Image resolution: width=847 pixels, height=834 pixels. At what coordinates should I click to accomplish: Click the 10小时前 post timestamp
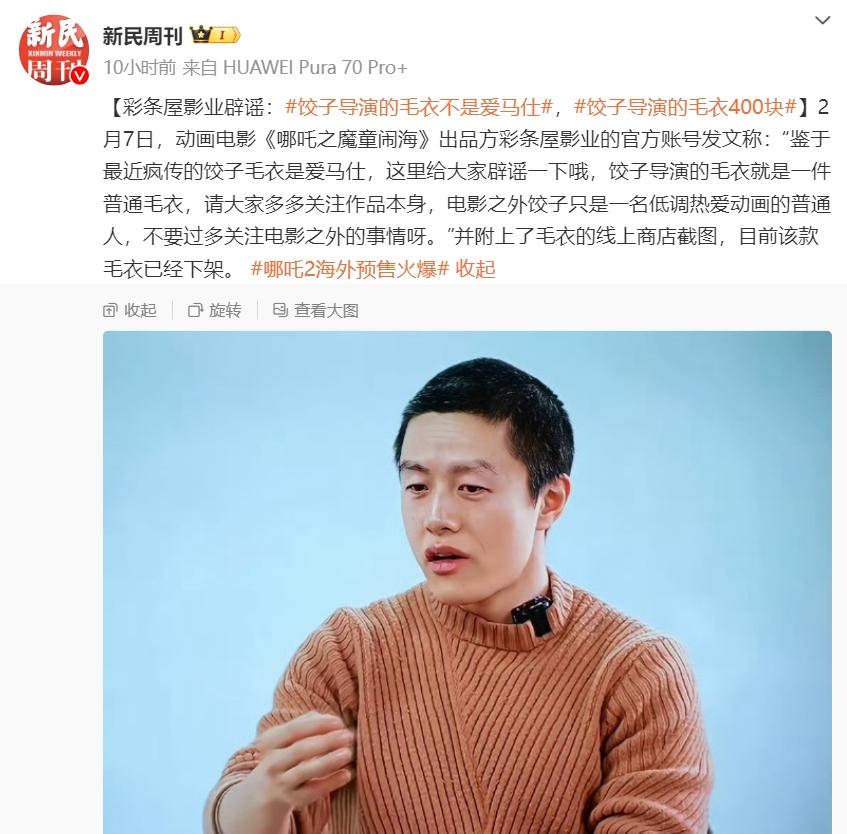(x=139, y=68)
